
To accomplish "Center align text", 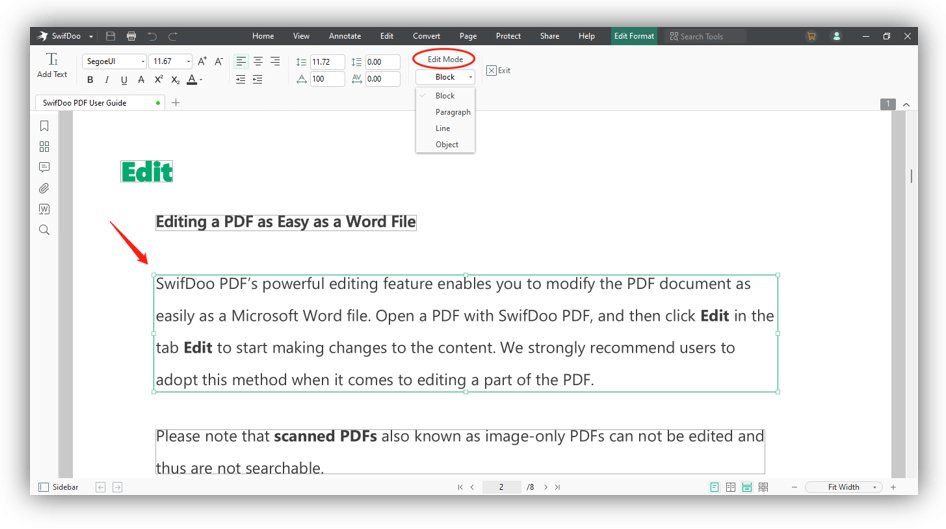I will 258,62.
